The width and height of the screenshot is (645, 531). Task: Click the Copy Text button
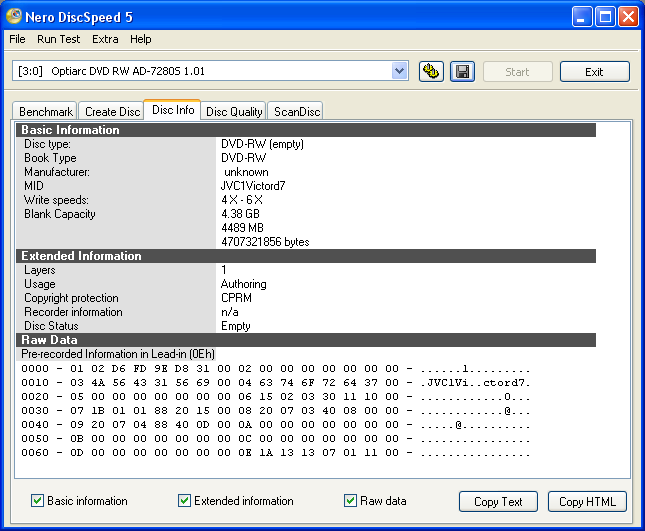click(498, 501)
